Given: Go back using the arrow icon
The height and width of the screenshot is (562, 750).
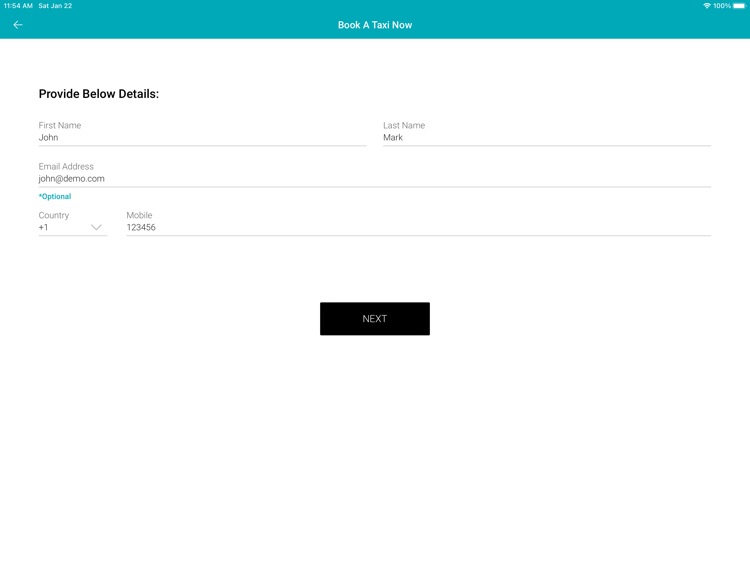Looking at the screenshot, I should click(x=18, y=25).
